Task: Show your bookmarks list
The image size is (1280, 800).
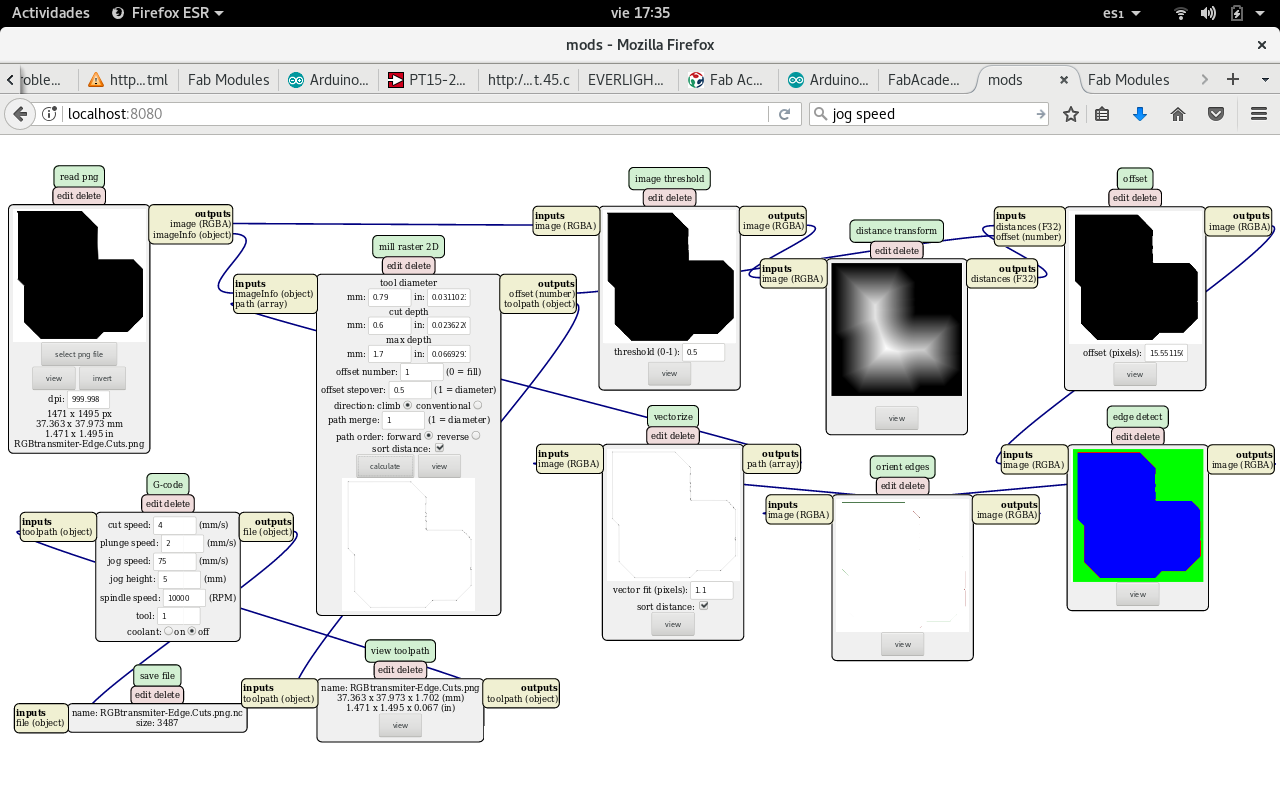Action: pyautogui.click(x=1102, y=114)
